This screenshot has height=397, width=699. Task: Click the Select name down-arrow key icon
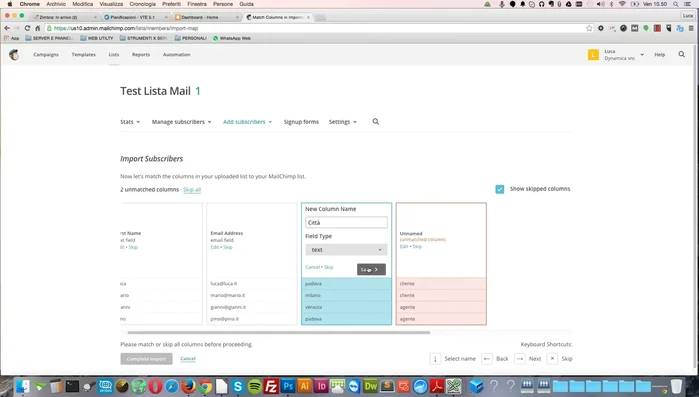click(x=435, y=359)
